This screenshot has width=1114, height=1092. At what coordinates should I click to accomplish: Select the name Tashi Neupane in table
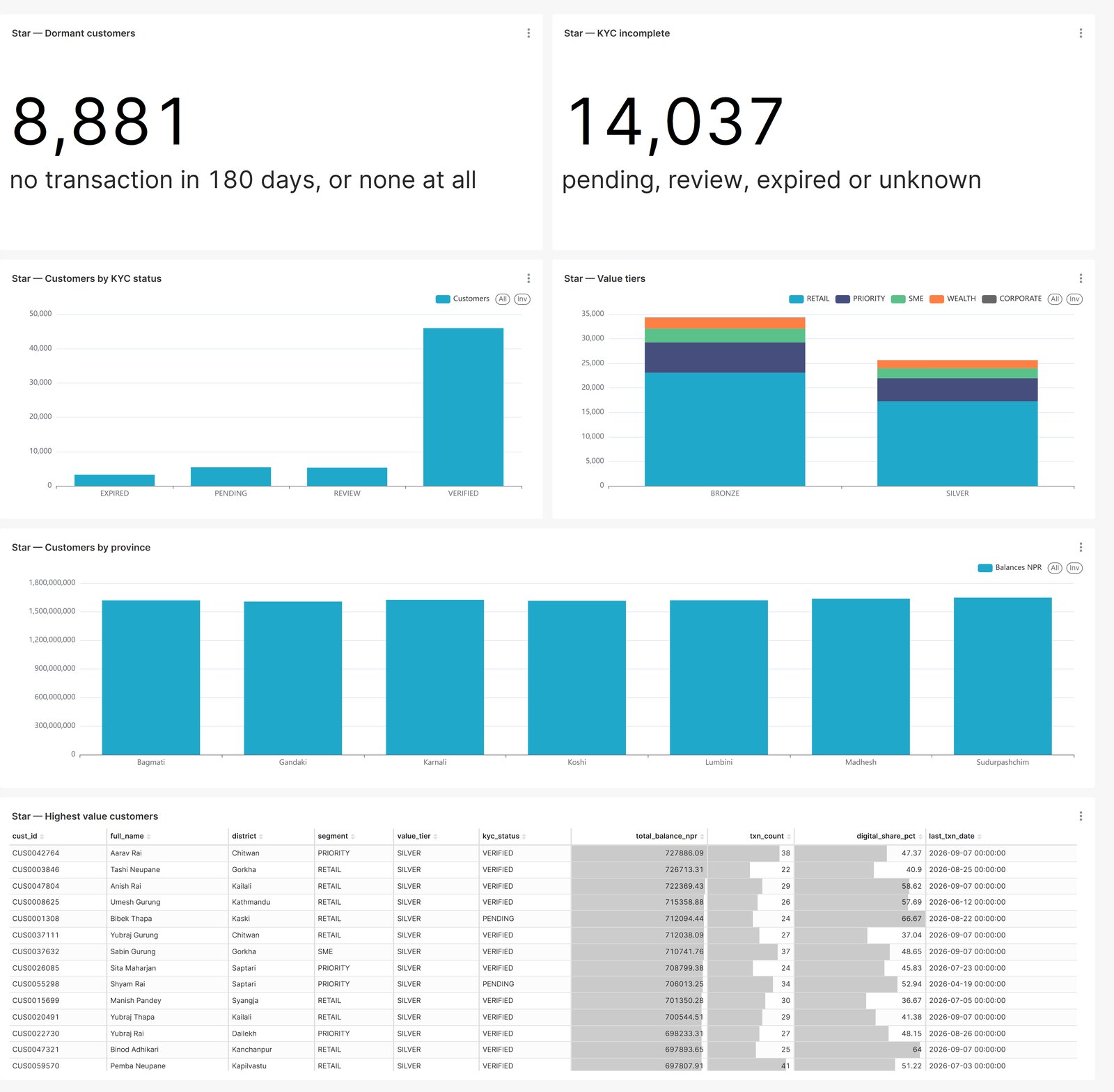pos(135,870)
